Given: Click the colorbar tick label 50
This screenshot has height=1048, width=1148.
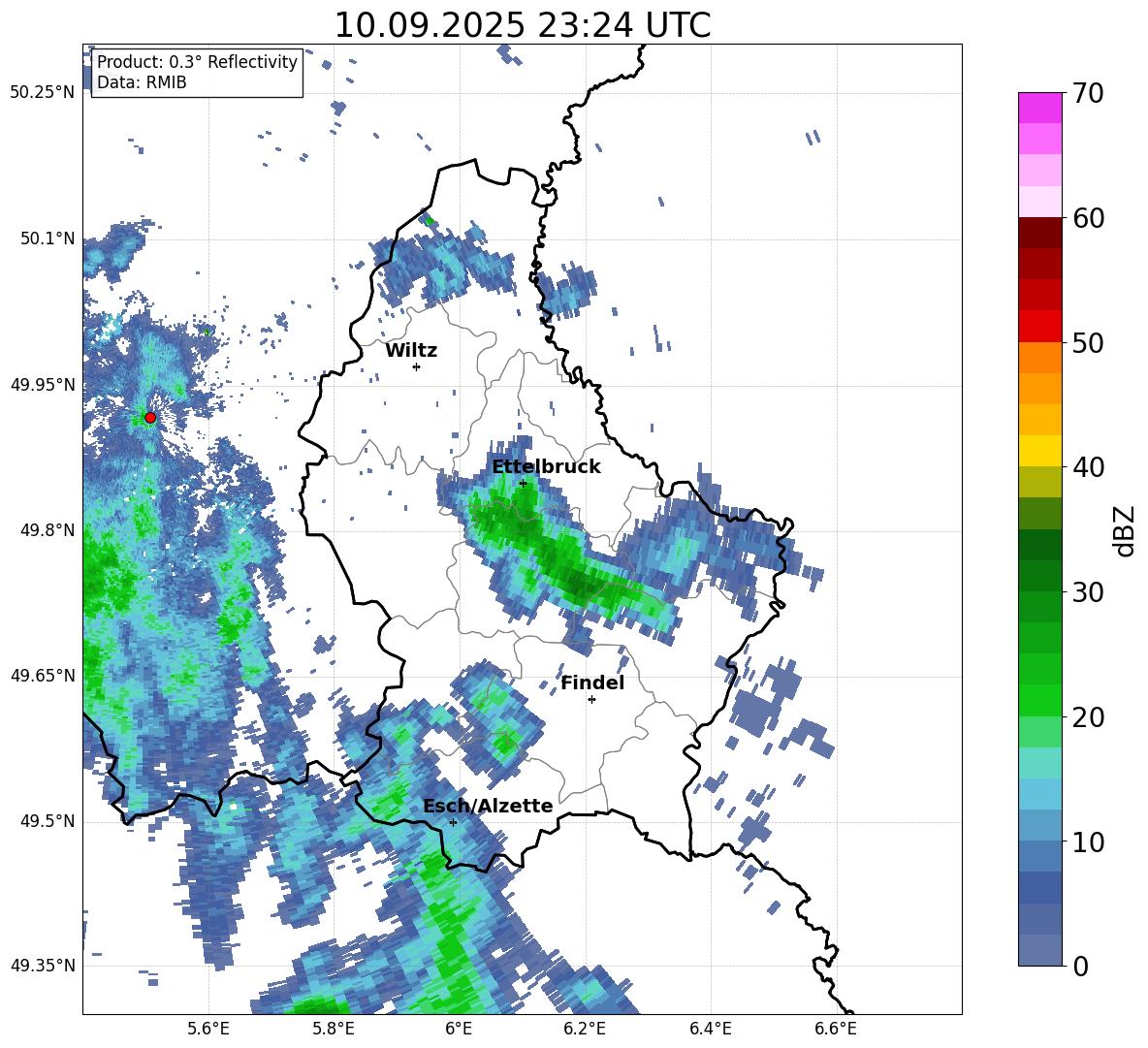Looking at the screenshot, I should 1088,343.
